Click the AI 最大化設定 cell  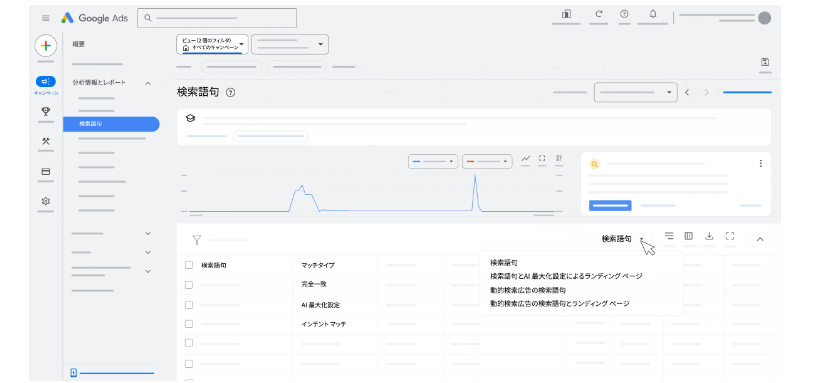320,305
